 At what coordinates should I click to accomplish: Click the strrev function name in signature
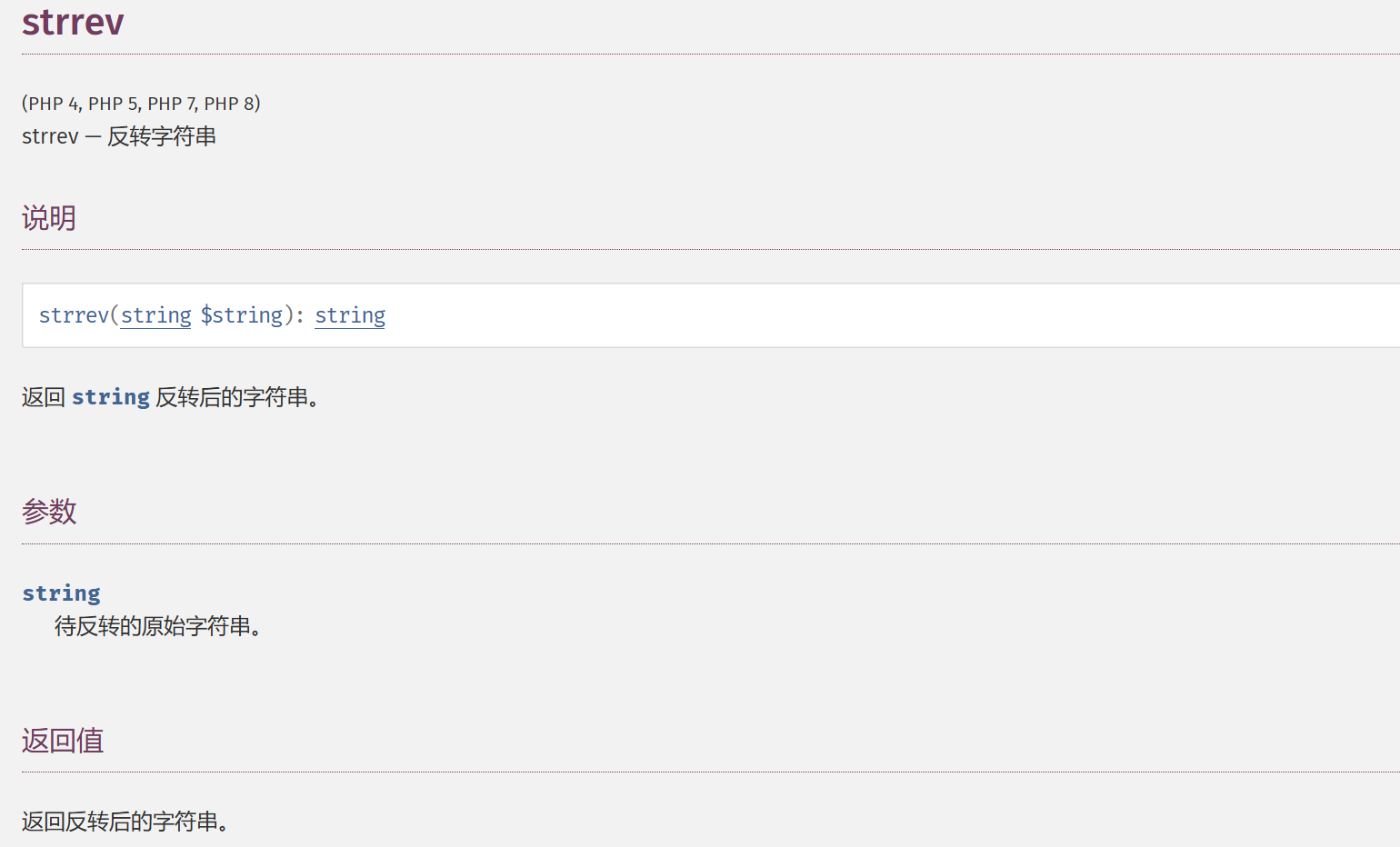74,315
